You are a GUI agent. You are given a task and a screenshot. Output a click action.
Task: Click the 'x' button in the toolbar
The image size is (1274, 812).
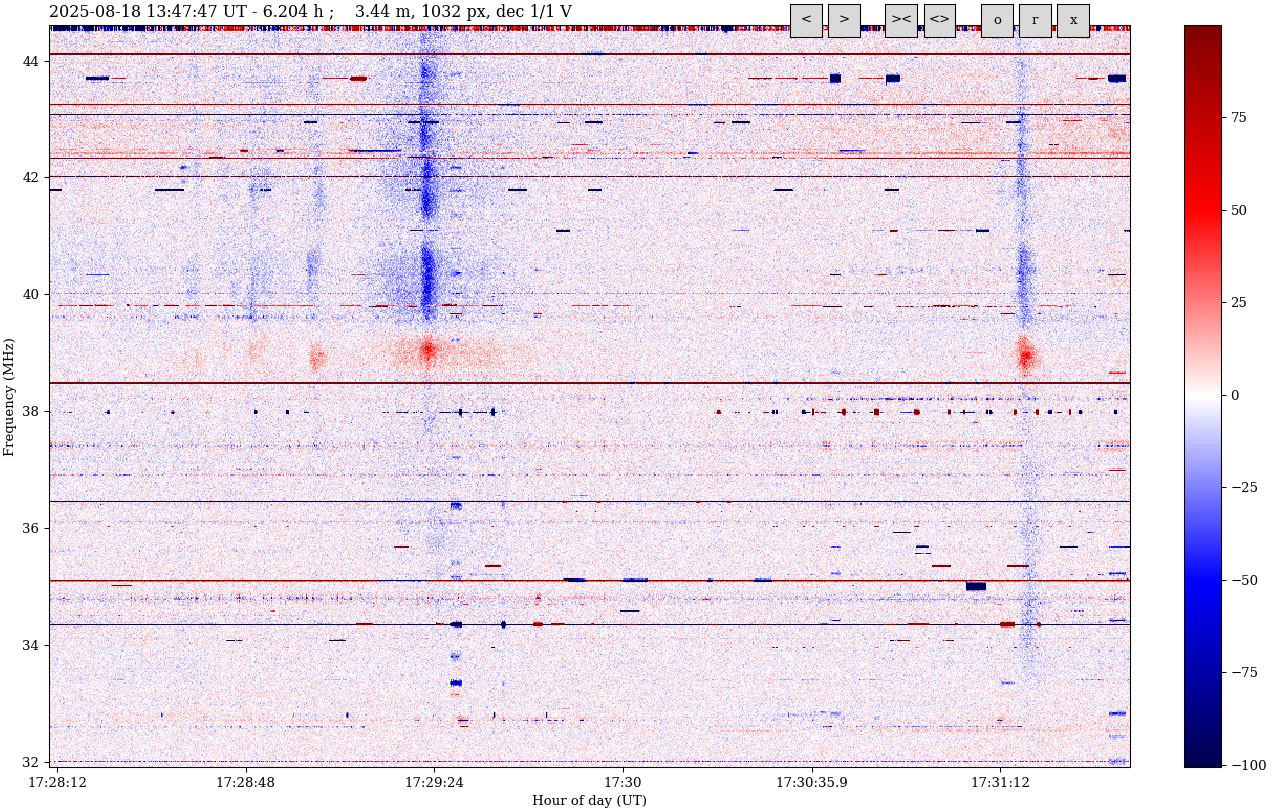[1073, 20]
